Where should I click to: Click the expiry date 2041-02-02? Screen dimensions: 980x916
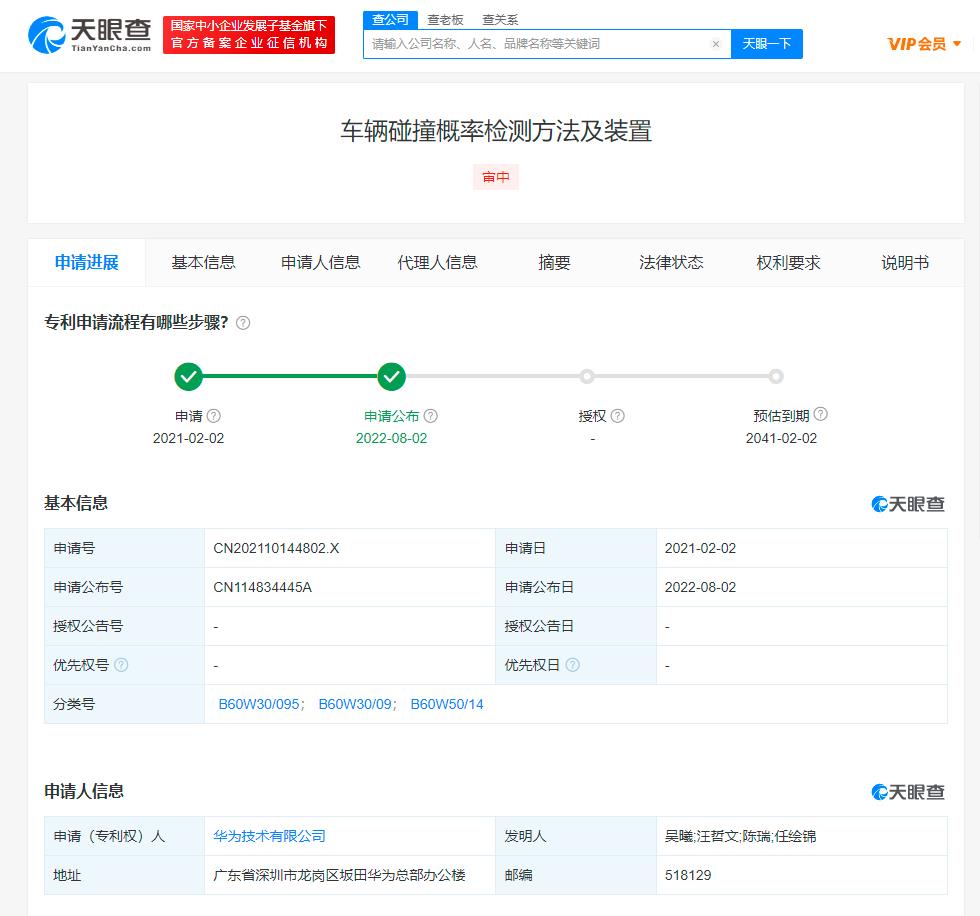[781, 438]
